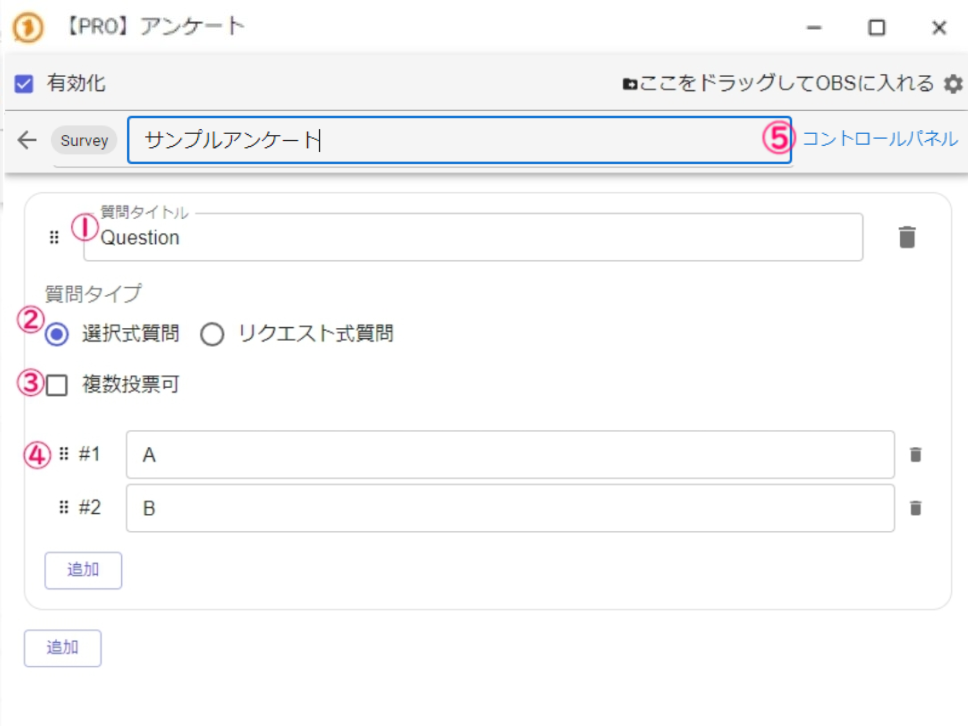Delete option #1 using its trash icon

coord(915,455)
